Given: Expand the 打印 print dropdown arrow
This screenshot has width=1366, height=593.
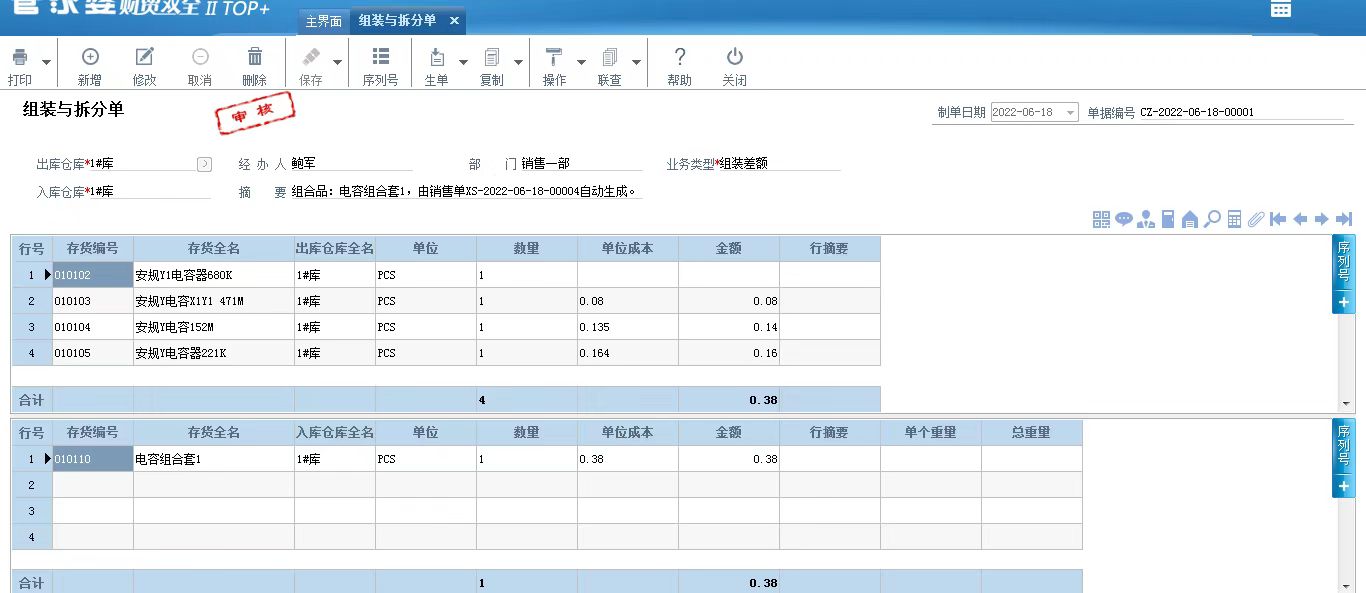Looking at the screenshot, I should (46, 62).
